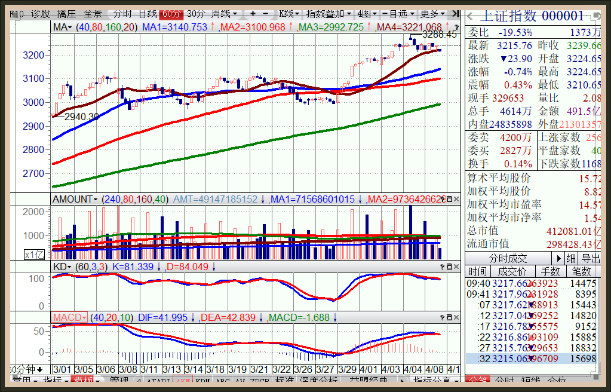Image resolution: width=611 pixels, height=392 pixels.
Task: Expand 分时成交 list with play arrow
Action: [x=558, y=258]
